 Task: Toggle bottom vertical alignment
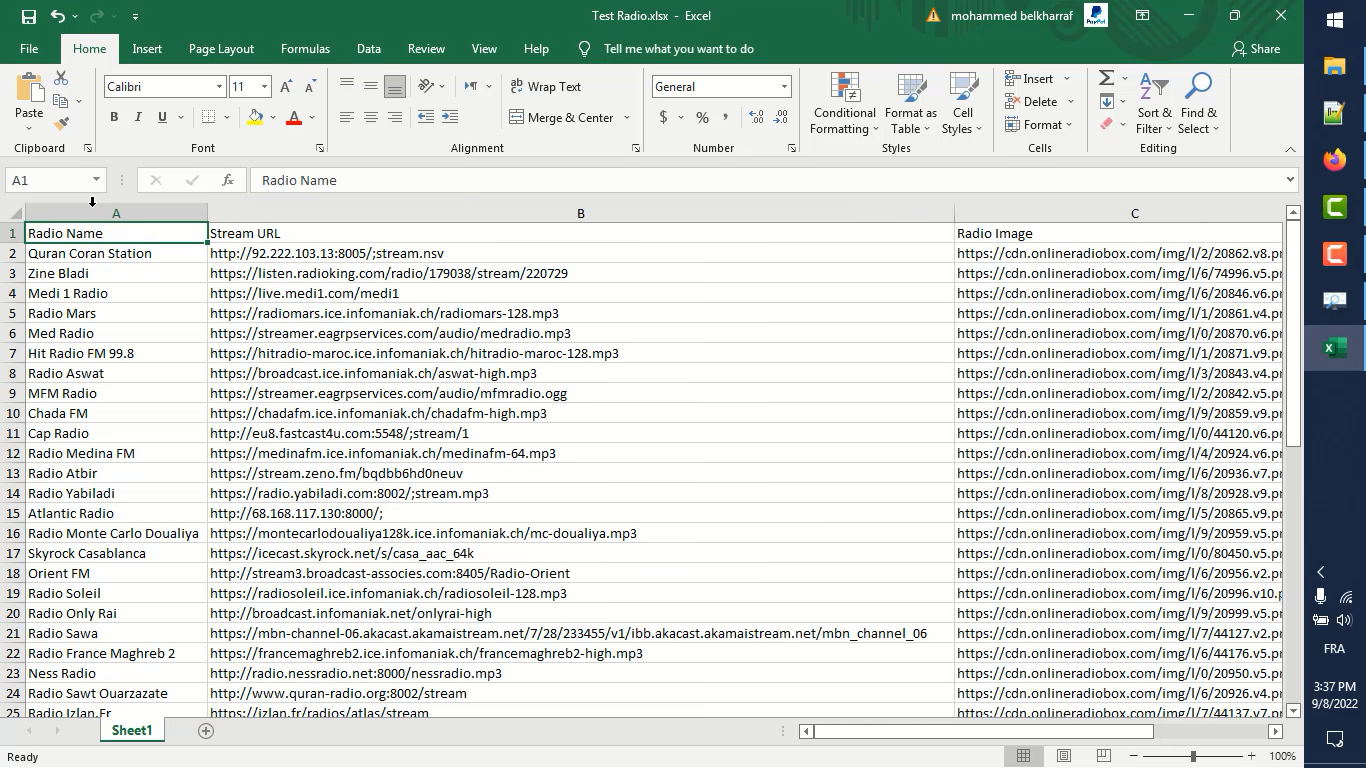tap(395, 86)
